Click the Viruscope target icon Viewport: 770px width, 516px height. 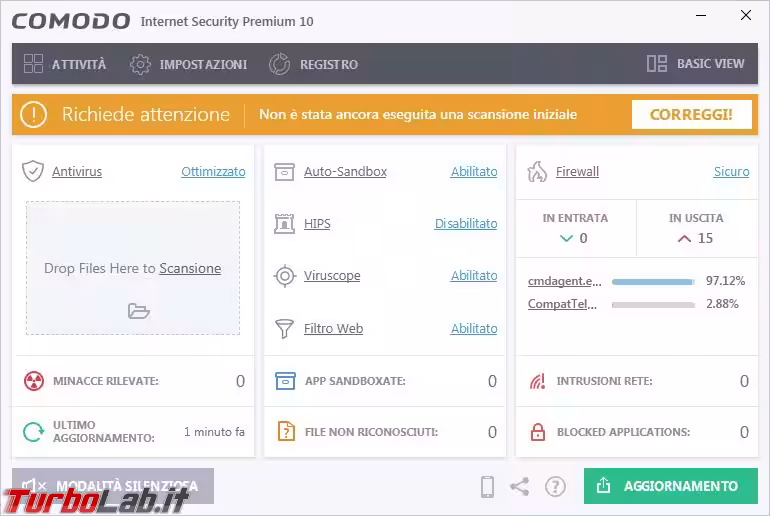tap(285, 276)
